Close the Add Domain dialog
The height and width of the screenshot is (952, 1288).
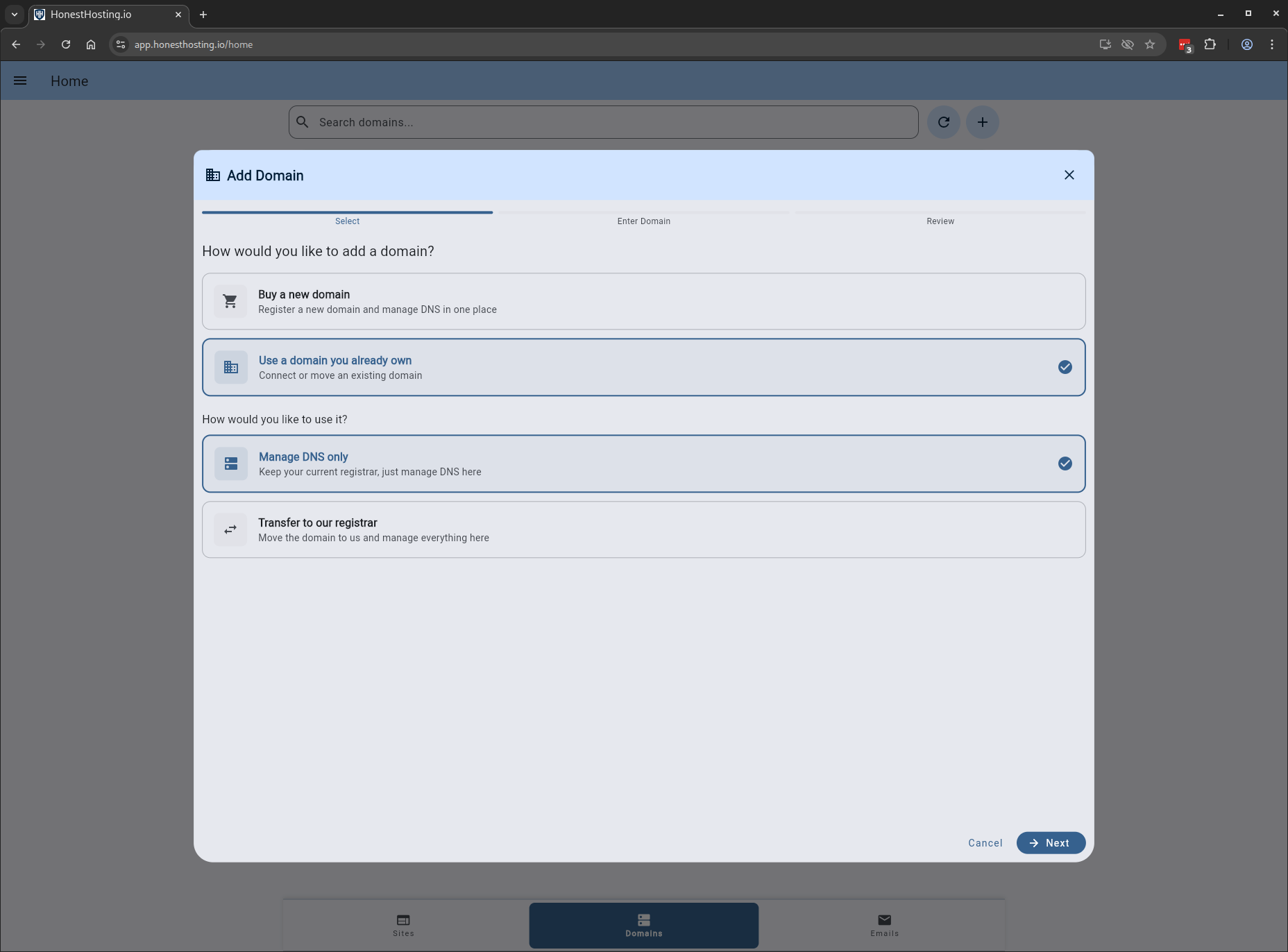point(1069,176)
